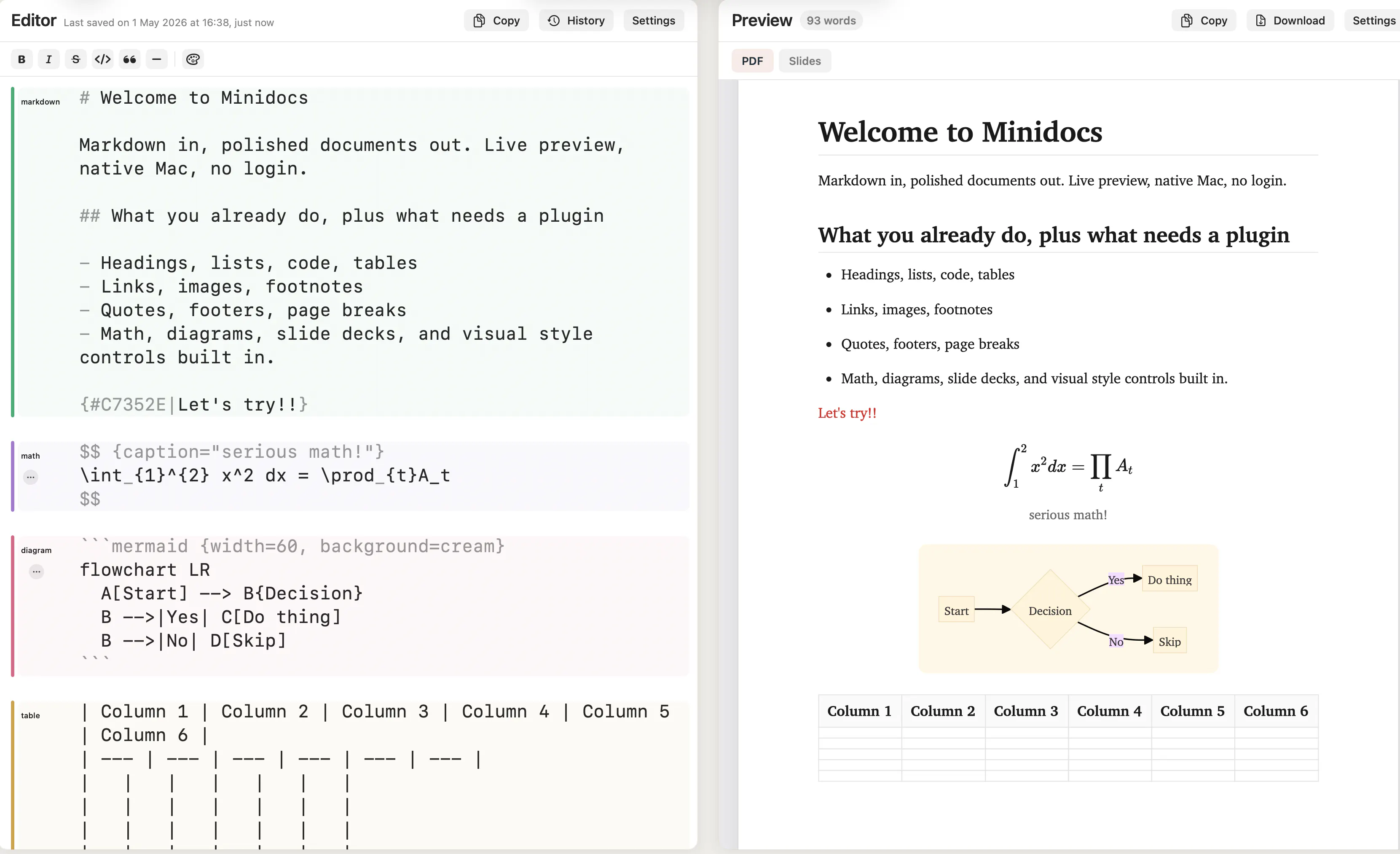Click the 'Column 3' table header in preview
This screenshot has width=1400, height=854.
pyautogui.click(x=1026, y=712)
